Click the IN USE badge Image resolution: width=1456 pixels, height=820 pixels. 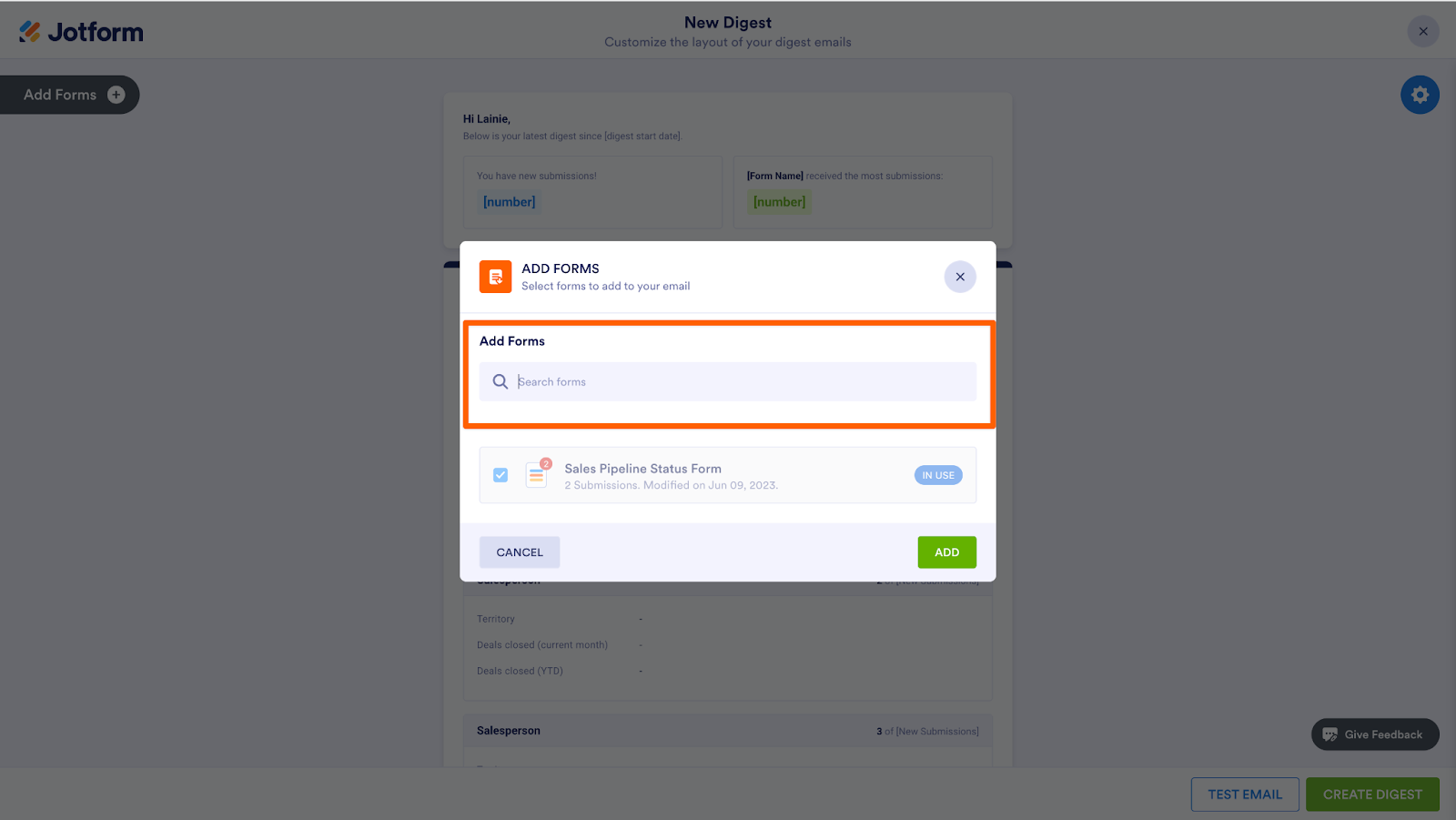click(x=938, y=475)
